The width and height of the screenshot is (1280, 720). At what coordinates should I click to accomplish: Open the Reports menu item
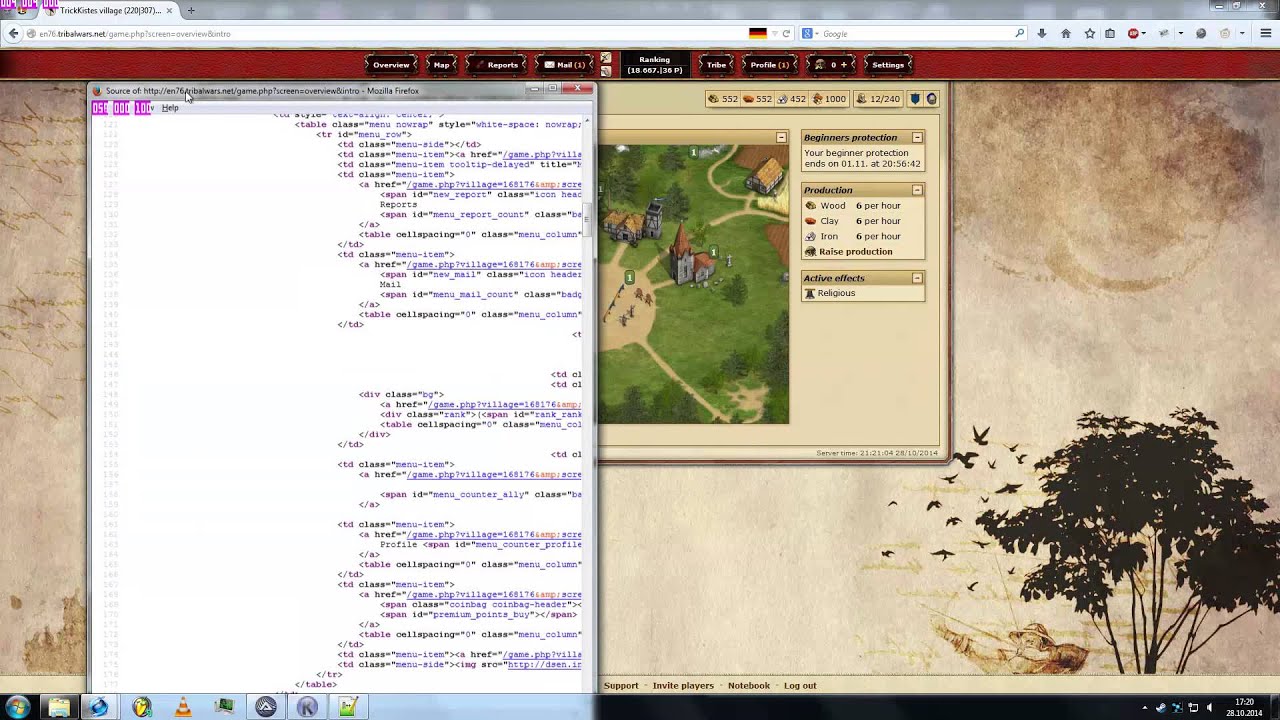497,65
